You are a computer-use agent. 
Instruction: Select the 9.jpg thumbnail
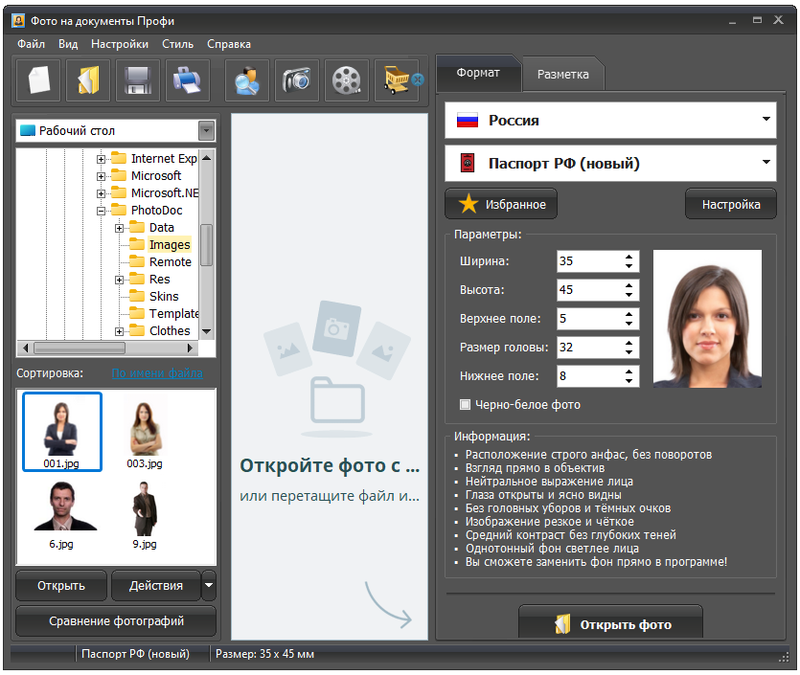[x=145, y=515]
